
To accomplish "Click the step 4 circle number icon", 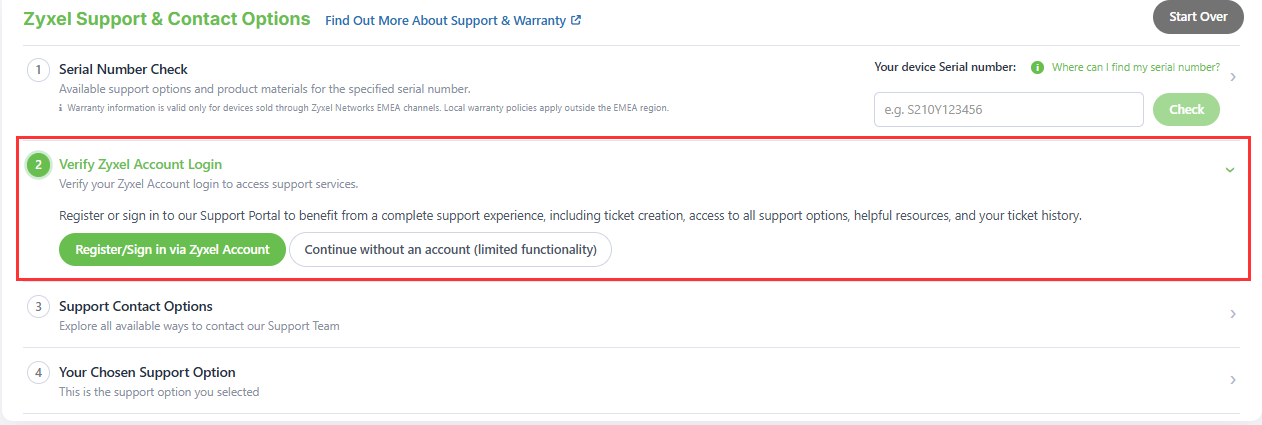I will [x=38, y=373].
